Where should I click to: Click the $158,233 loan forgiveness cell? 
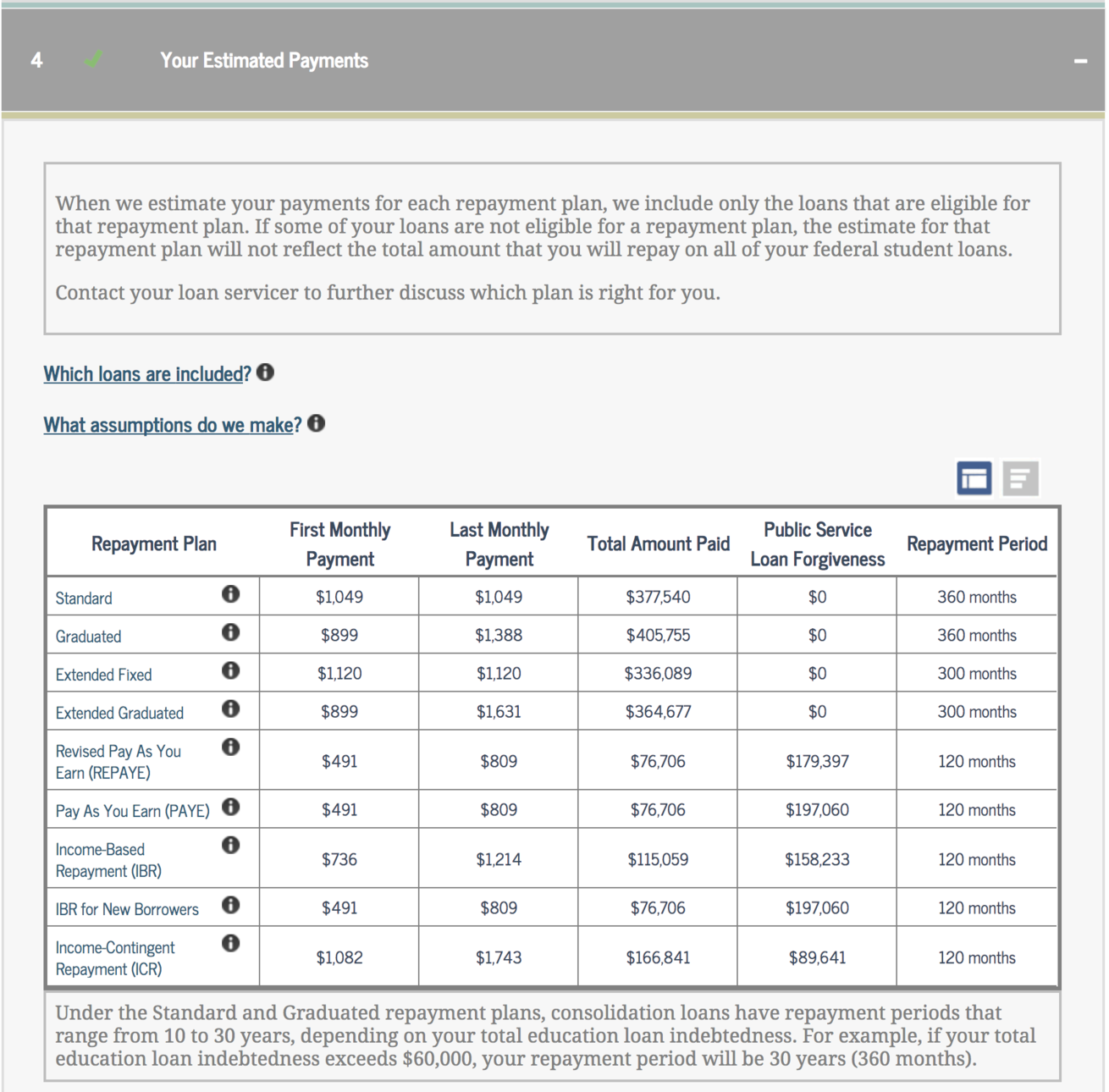pos(817,859)
